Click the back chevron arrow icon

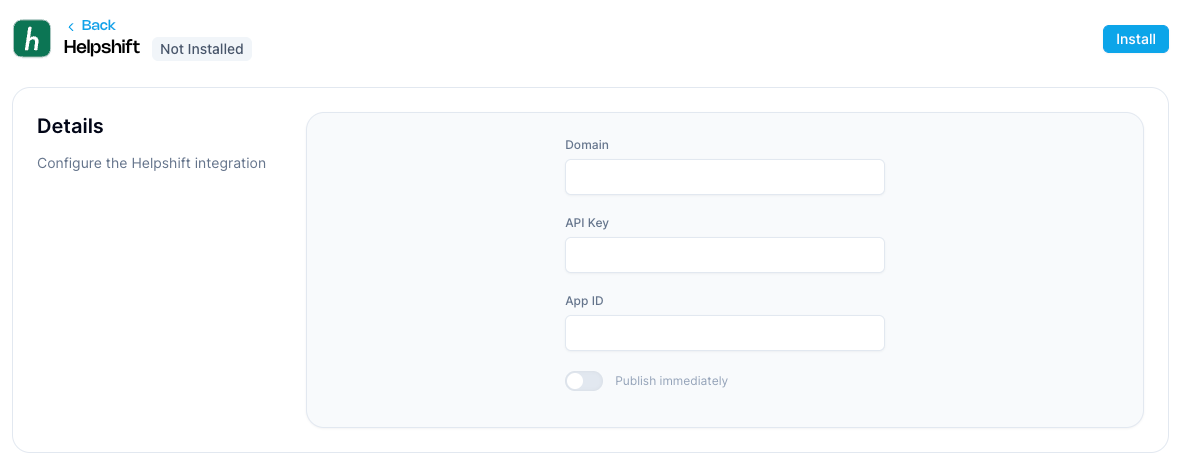pos(71,26)
